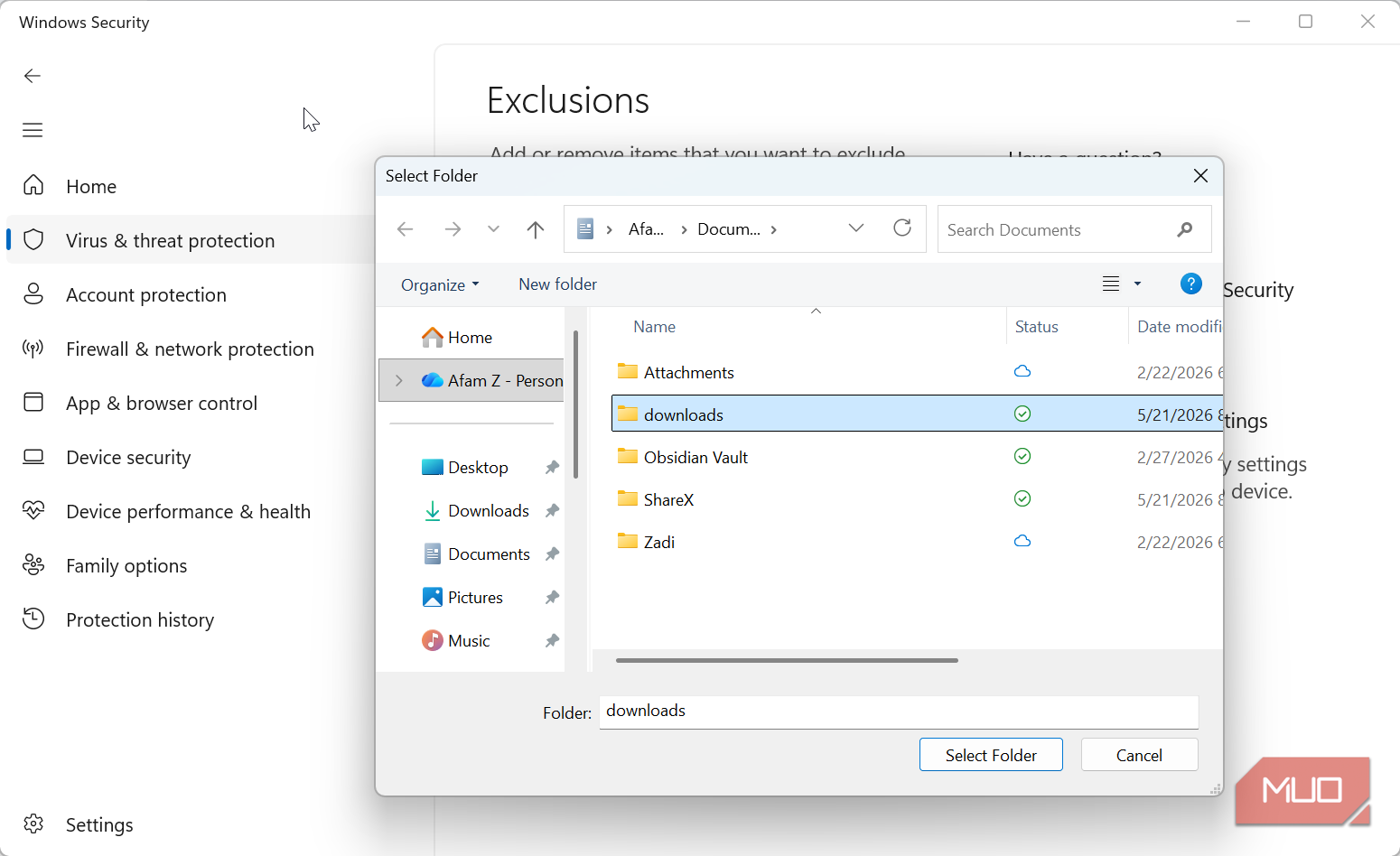
Task: Open recent locations dropdown arrow
Action: click(x=493, y=229)
